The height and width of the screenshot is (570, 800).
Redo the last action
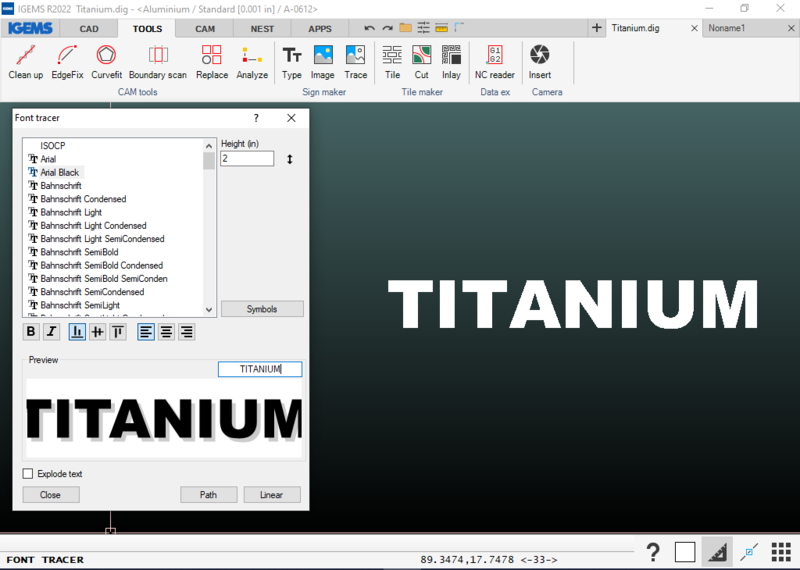tap(388, 28)
